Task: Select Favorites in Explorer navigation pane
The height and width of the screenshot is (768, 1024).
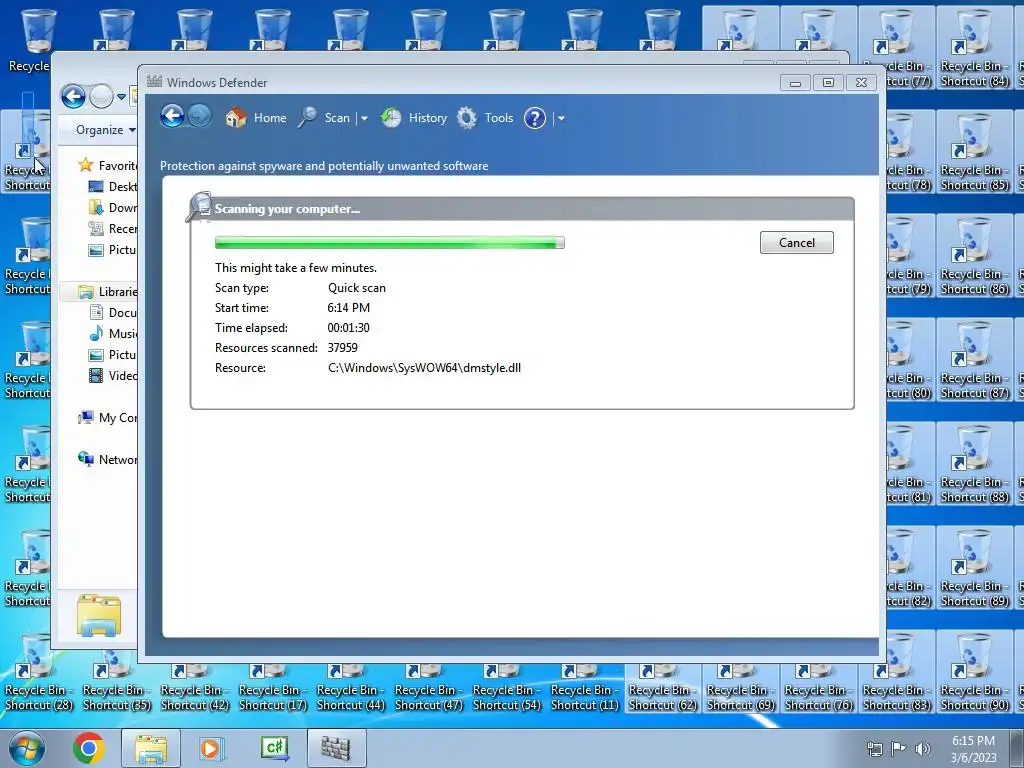Action: pos(107,165)
